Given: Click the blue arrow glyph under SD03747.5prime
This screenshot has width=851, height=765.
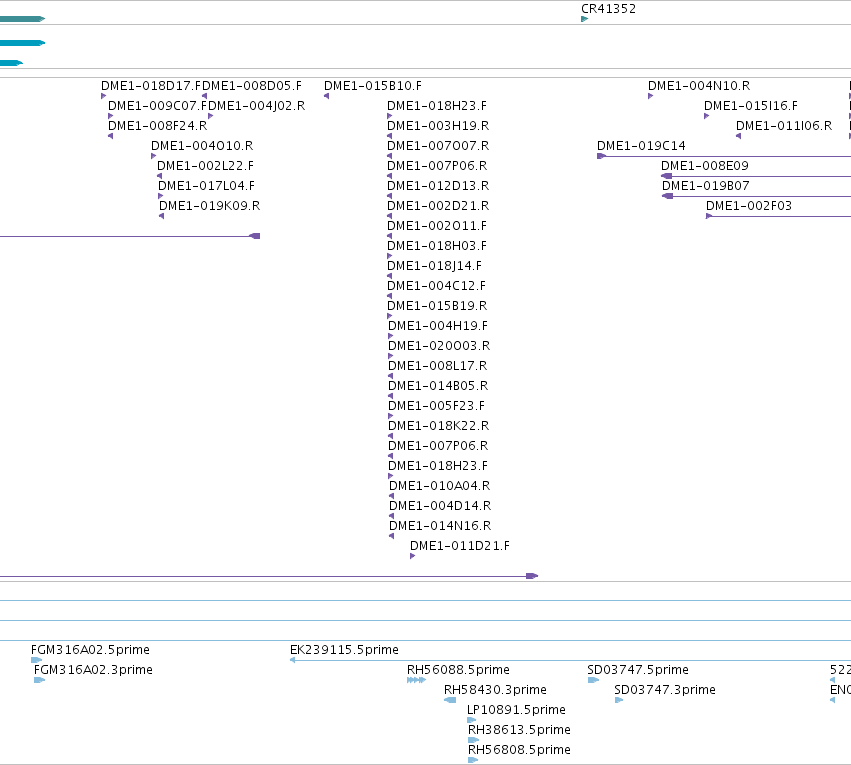Looking at the screenshot, I should pyautogui.click(x=593, y=680).
